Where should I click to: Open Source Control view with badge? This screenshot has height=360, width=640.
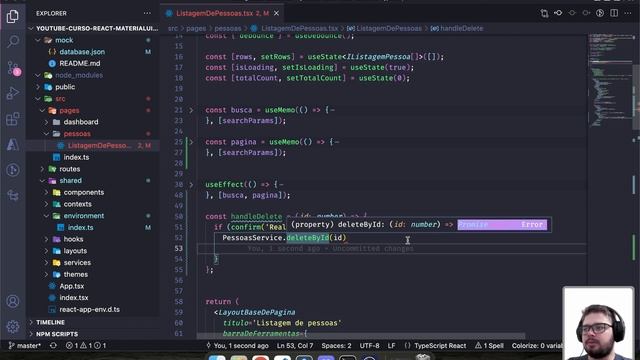pyautogui.click(x=13, y=68)
